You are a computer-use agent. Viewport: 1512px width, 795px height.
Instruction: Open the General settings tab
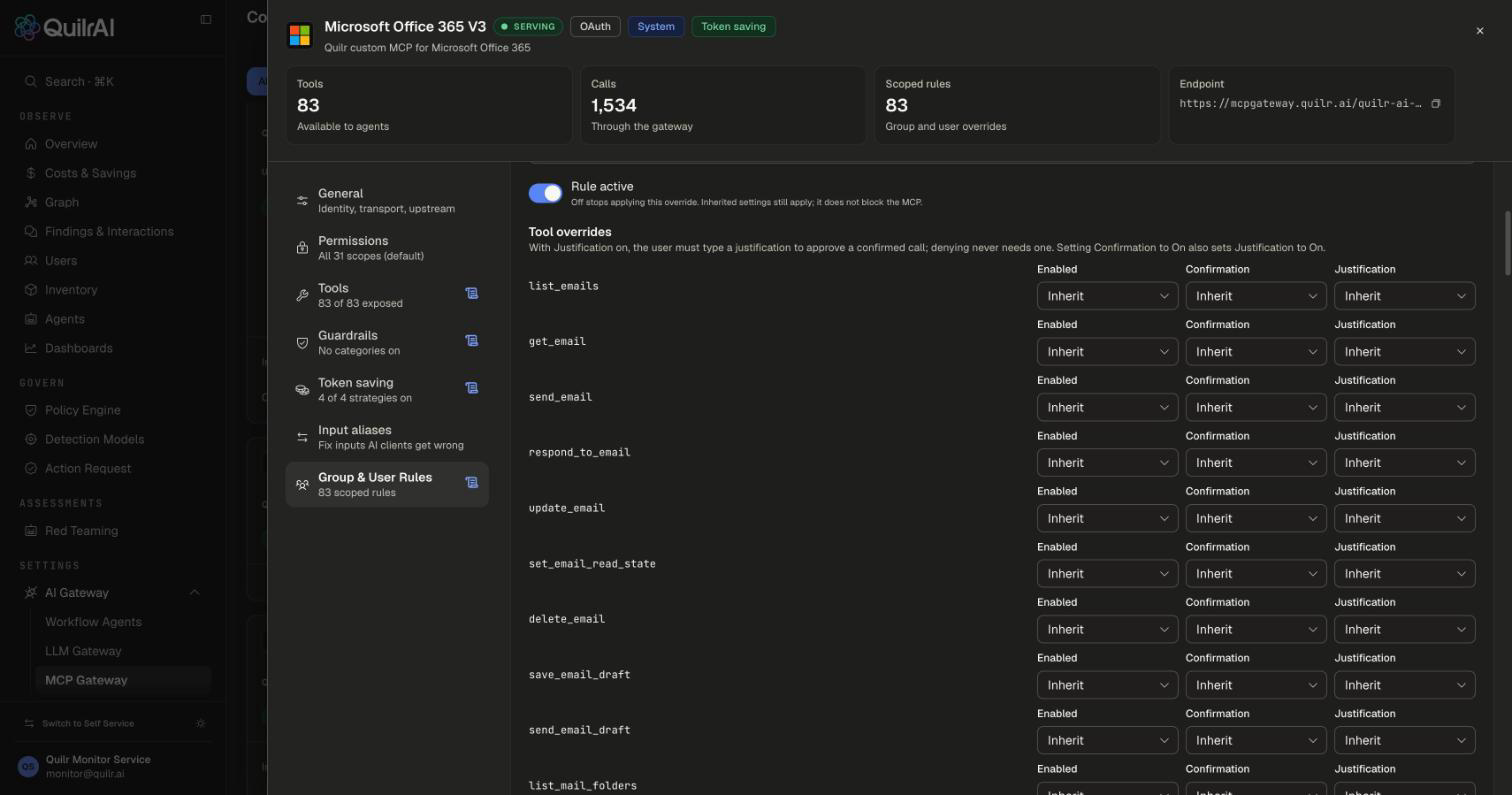pyautogui.click(x=387, y=200)
